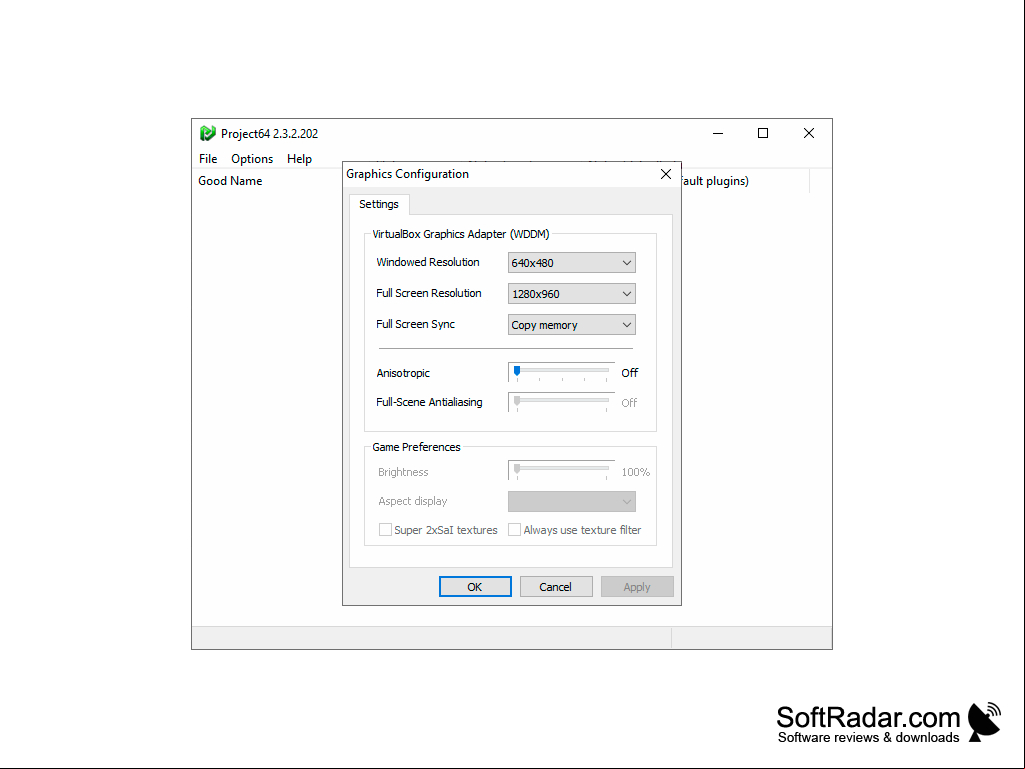Click the Anisotropic label

403,373
